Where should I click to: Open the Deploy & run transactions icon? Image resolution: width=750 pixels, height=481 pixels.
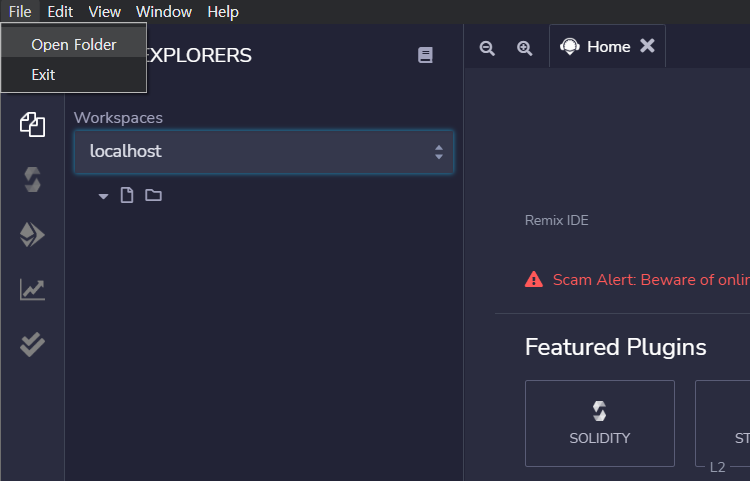tap(32, 235)
